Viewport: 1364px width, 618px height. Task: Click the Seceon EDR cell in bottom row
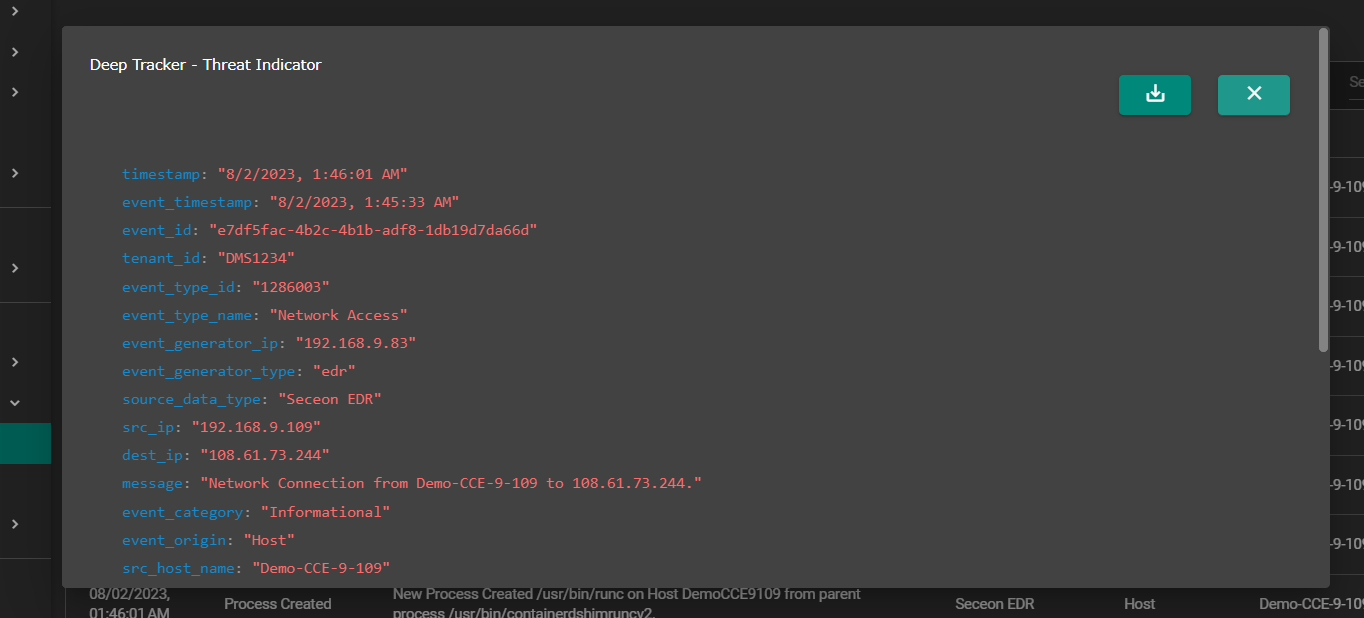994,604
